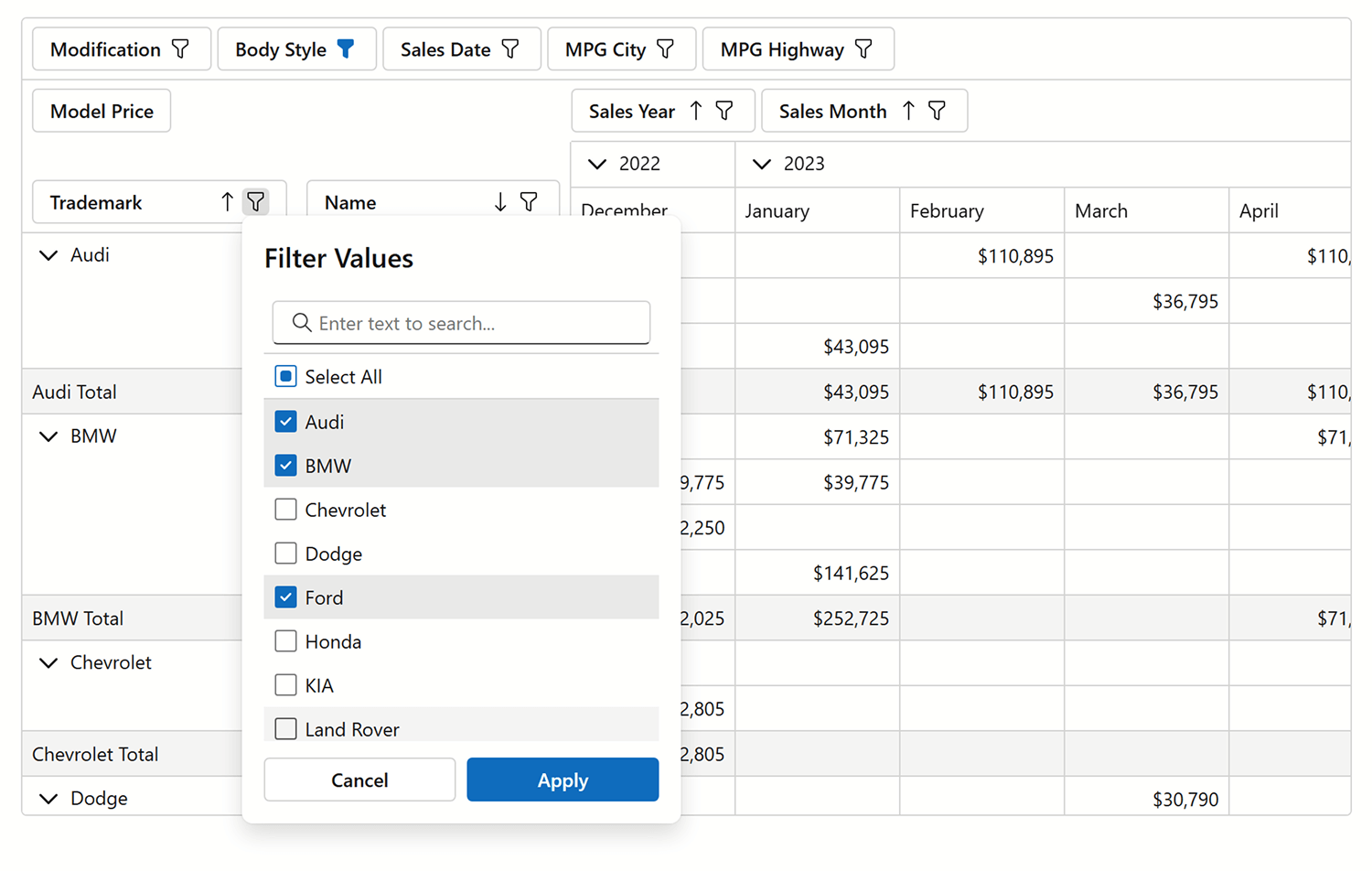Viewport: 1372px width, 871px height.
Task: Click the magnifier icon in the search box
Action: coord(301,322)
